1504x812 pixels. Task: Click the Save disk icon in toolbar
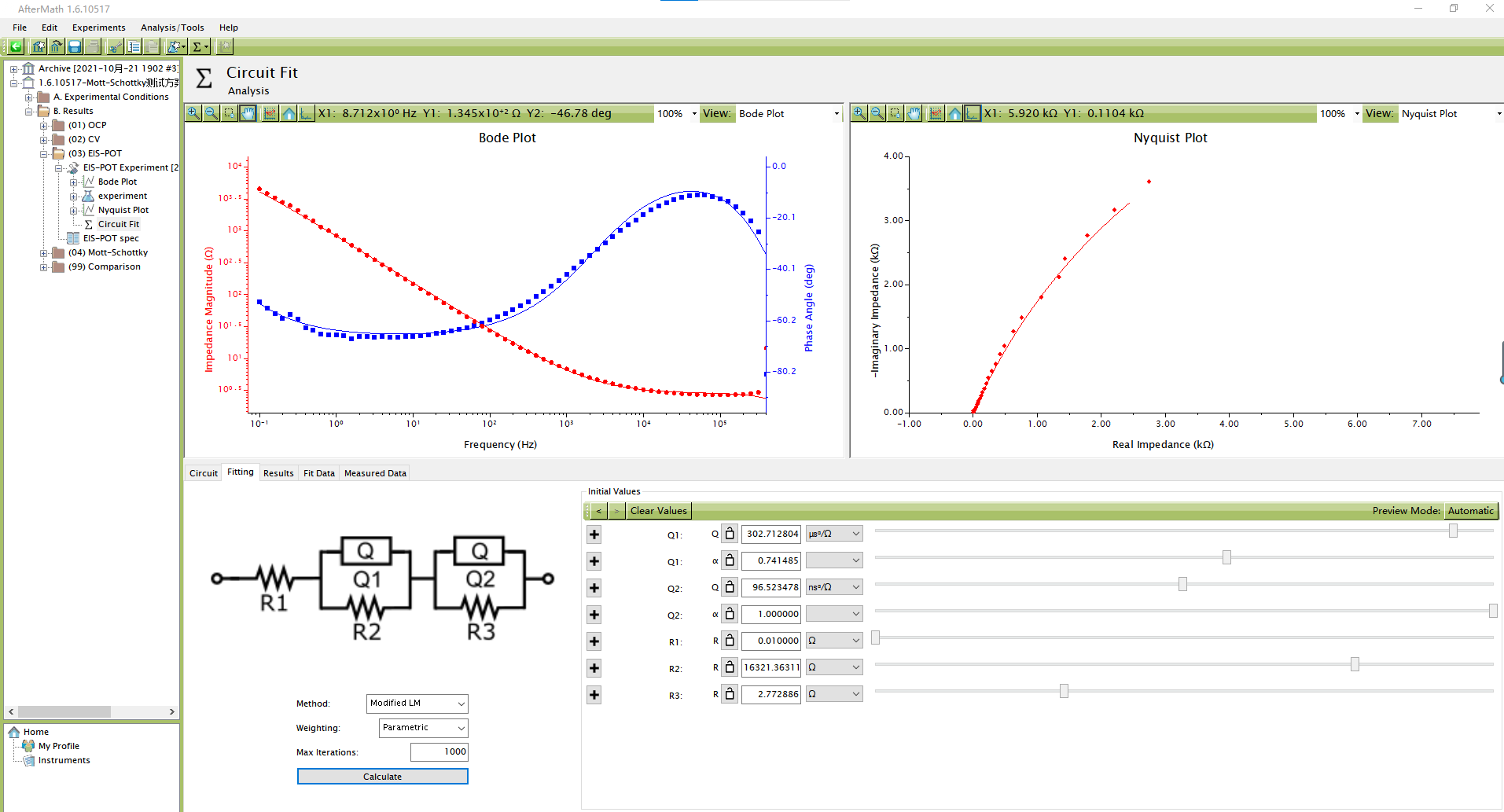75,47
